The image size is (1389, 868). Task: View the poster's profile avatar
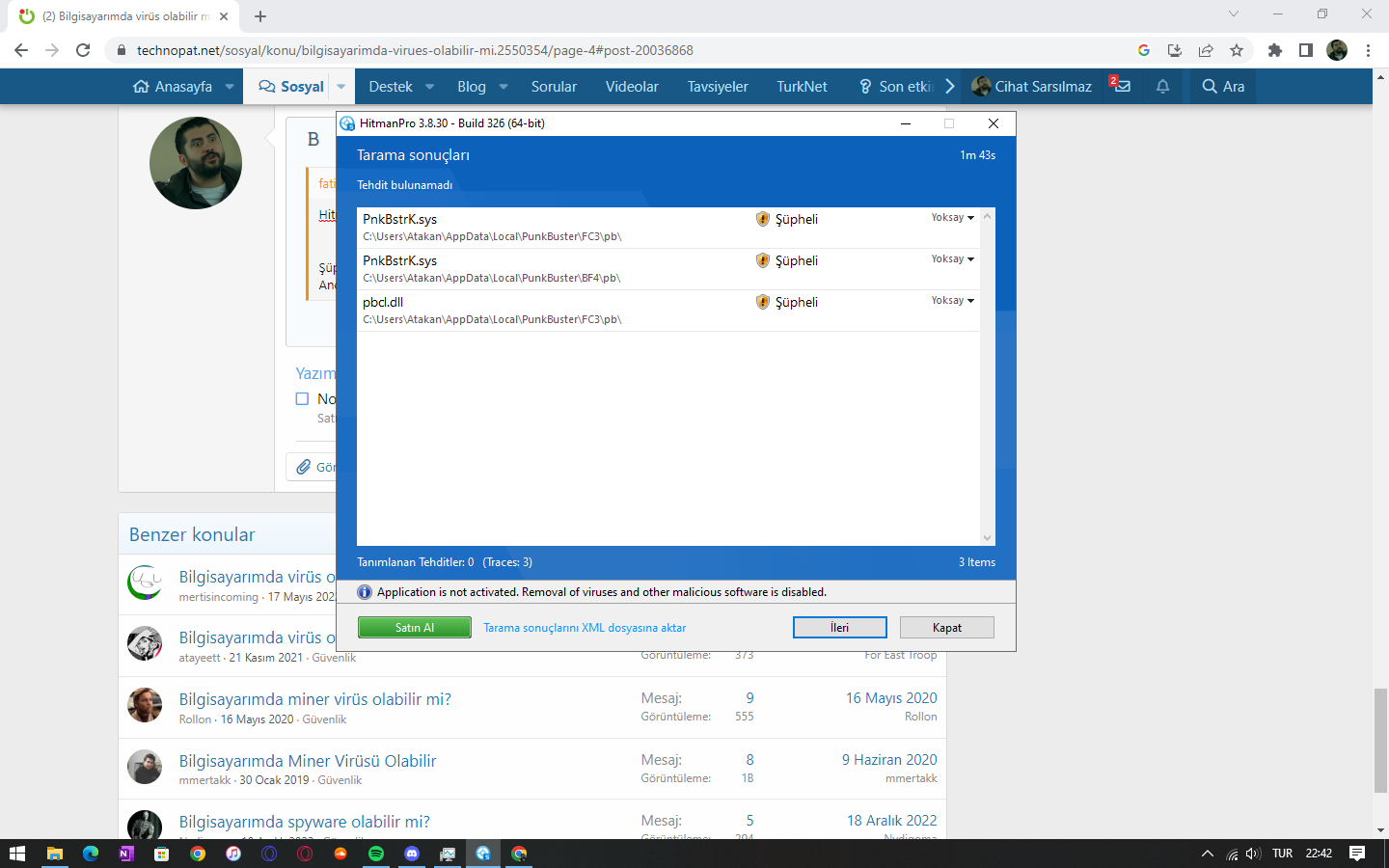[196, 163]
